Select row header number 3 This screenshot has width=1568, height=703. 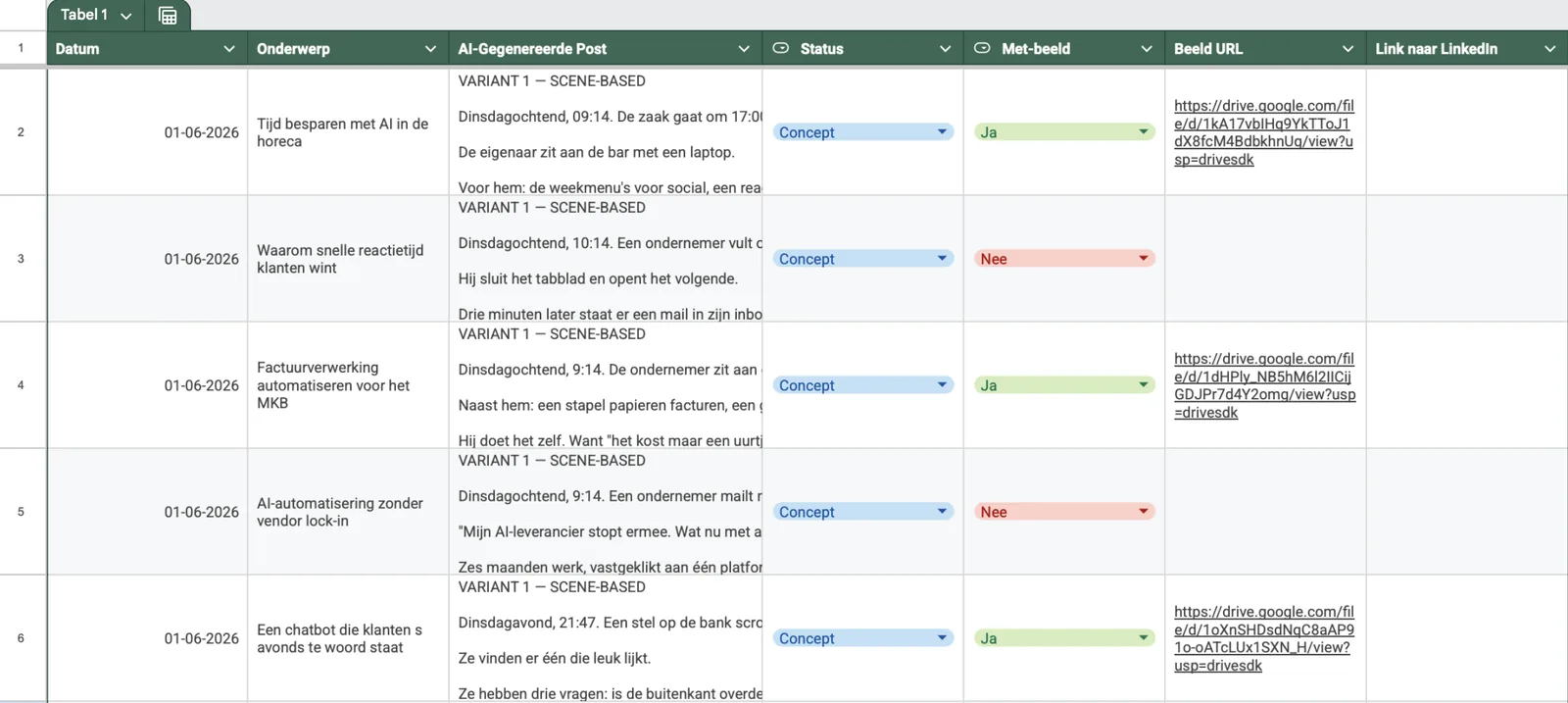(x=21, y=259)
